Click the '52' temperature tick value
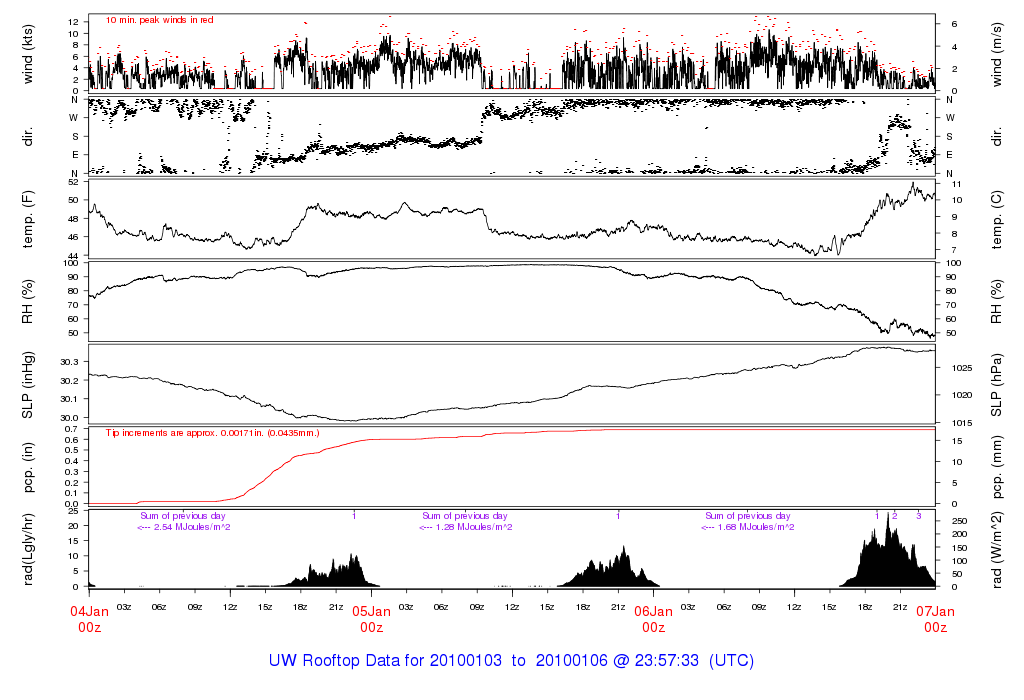 point(73,182)
